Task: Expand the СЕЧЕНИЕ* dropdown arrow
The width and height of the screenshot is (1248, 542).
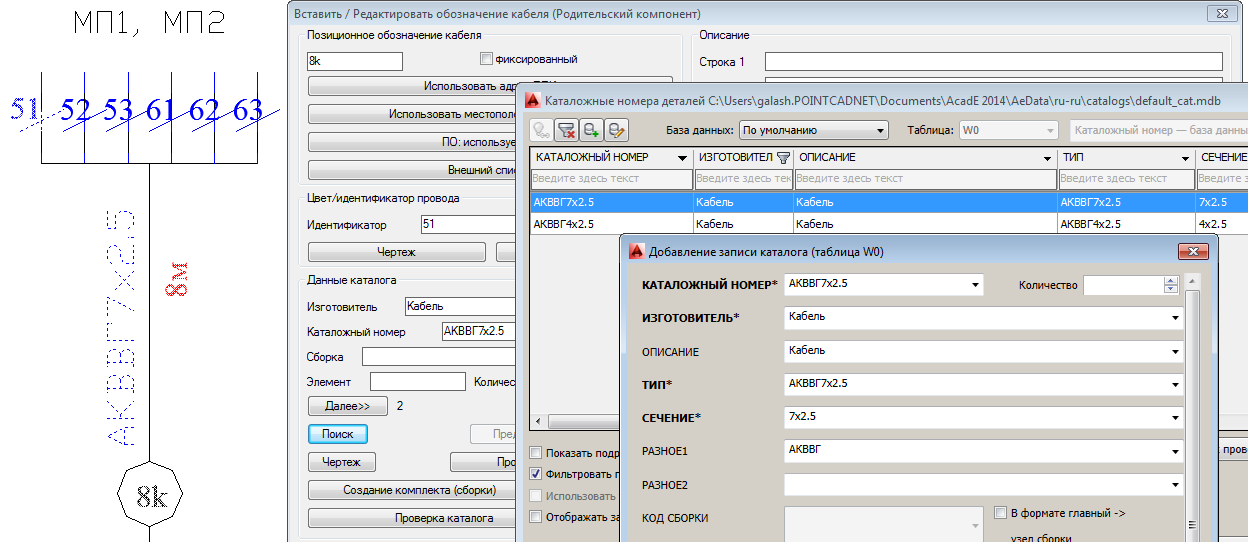Action: (1176, 418)
